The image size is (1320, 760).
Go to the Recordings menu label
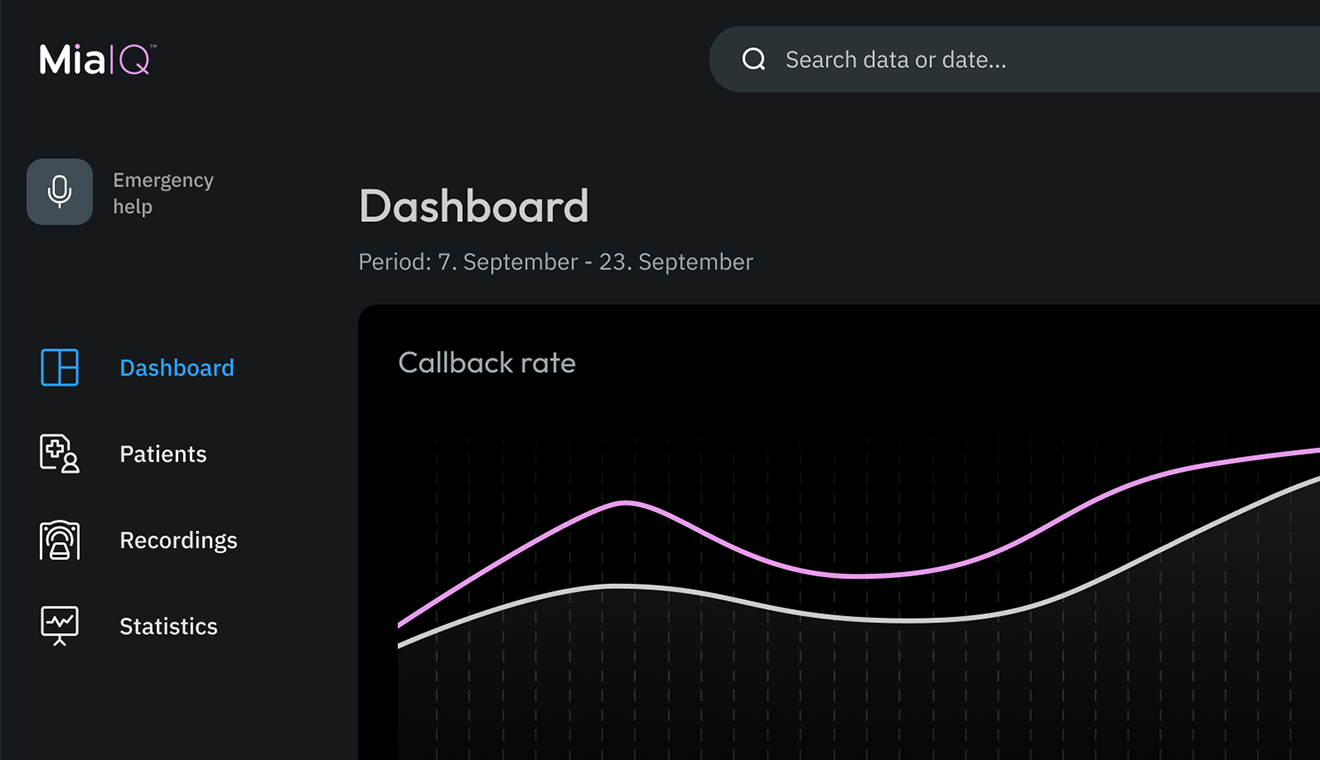178,540
